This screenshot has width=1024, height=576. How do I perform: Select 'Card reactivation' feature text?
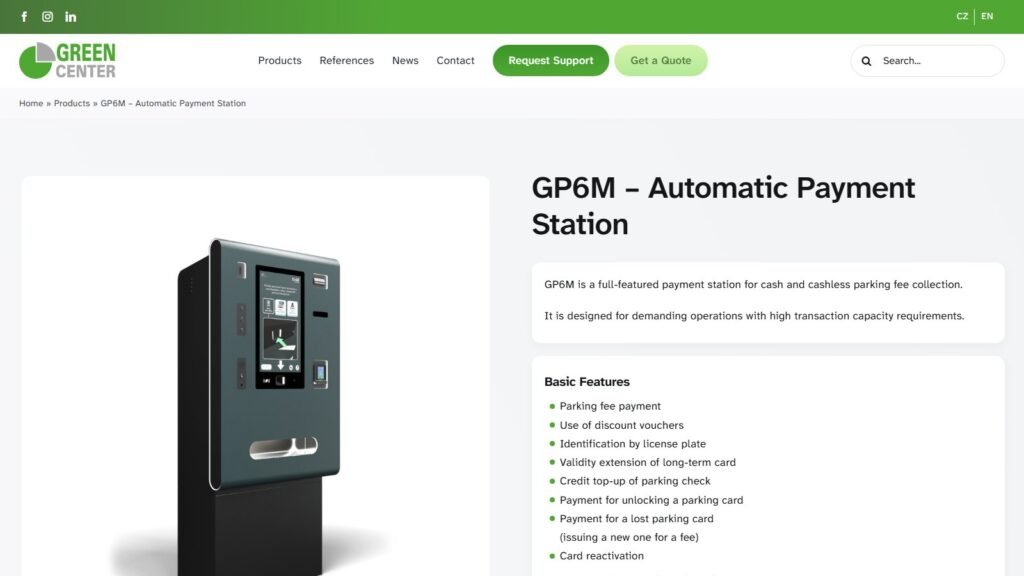click(x=601, y=556)
